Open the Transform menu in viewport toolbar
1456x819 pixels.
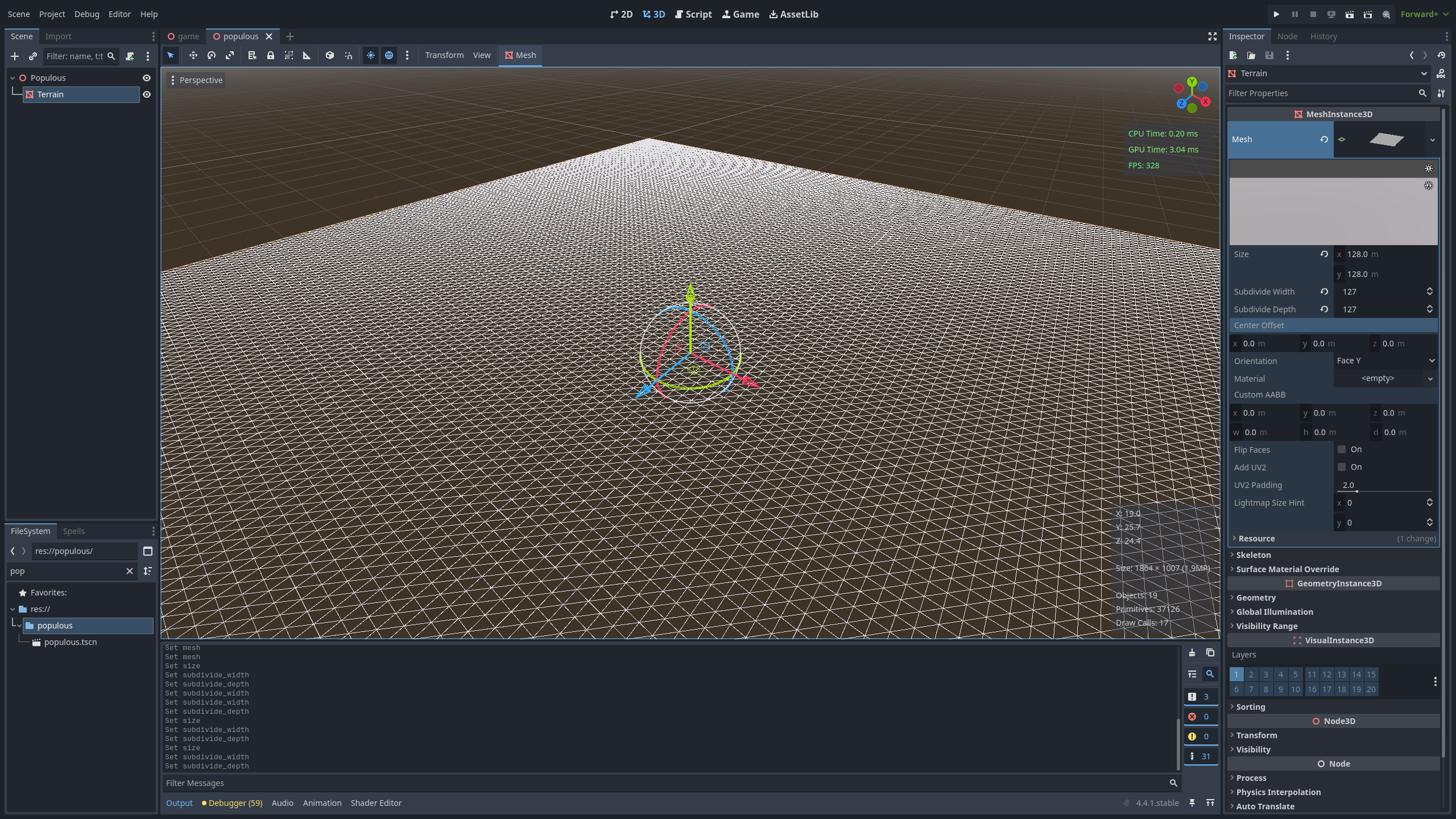[x=444, y=55]
